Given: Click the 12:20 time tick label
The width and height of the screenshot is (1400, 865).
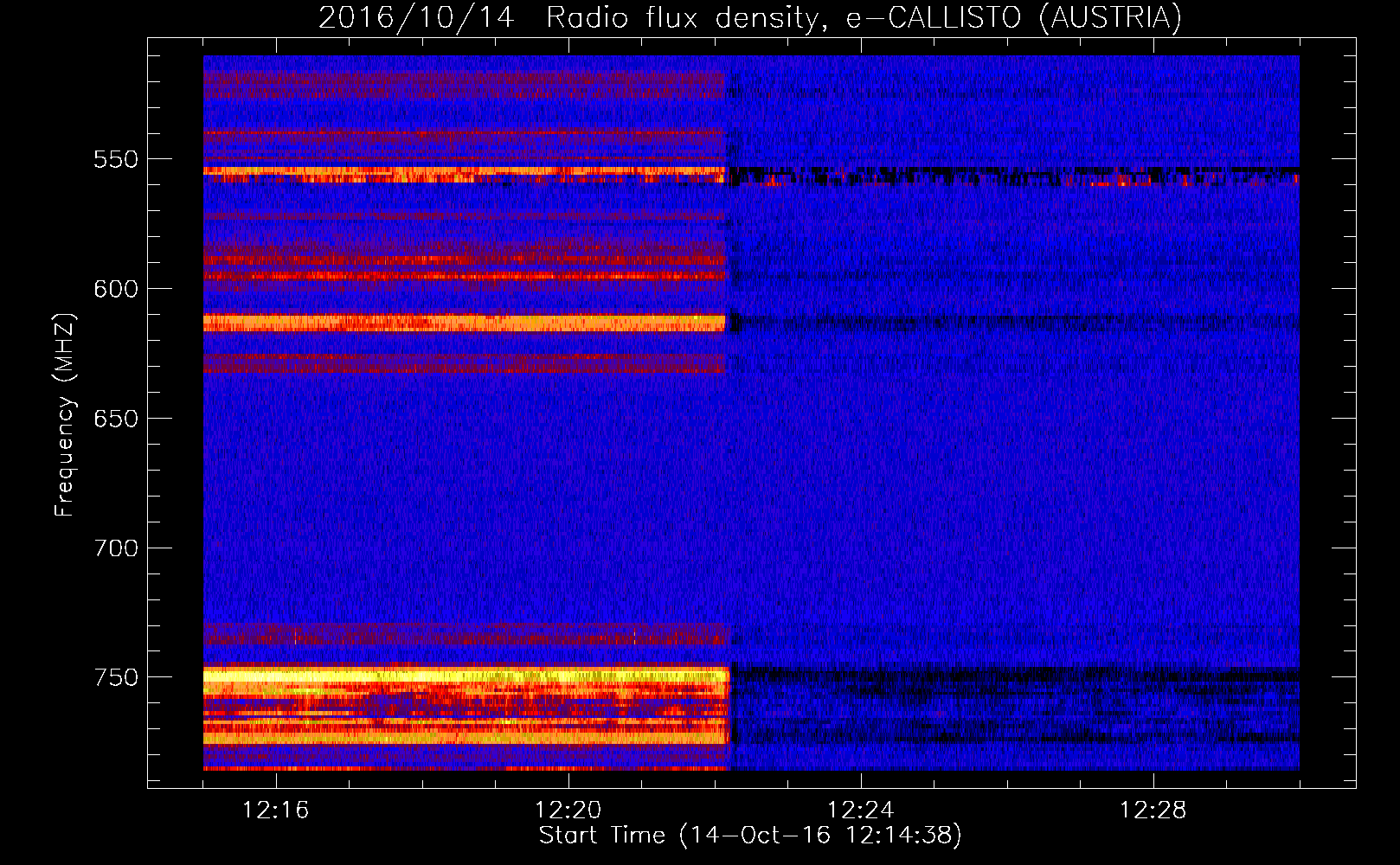Looking at the screenshot, I should [568, 811].
